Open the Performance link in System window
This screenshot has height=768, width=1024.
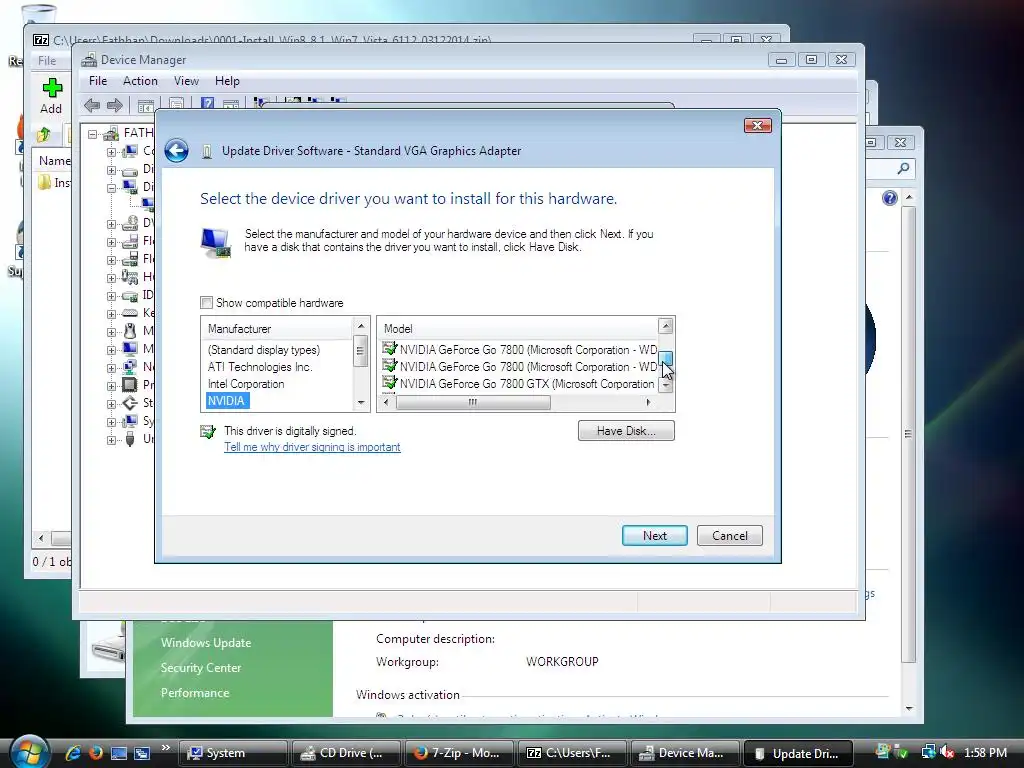coord(195,693)
